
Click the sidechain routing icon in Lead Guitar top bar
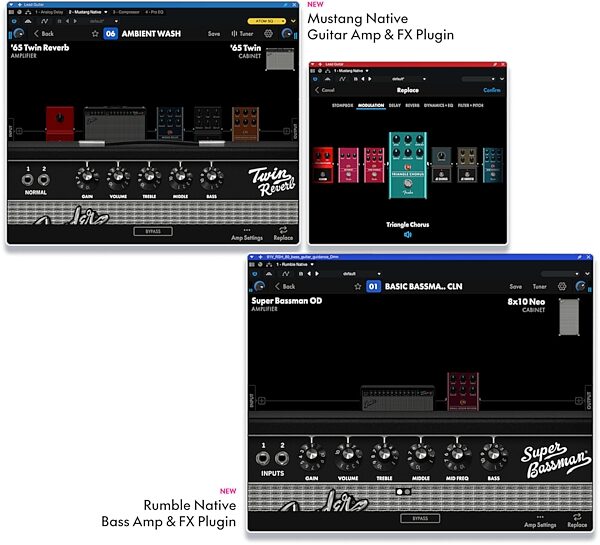pos(28,12)
